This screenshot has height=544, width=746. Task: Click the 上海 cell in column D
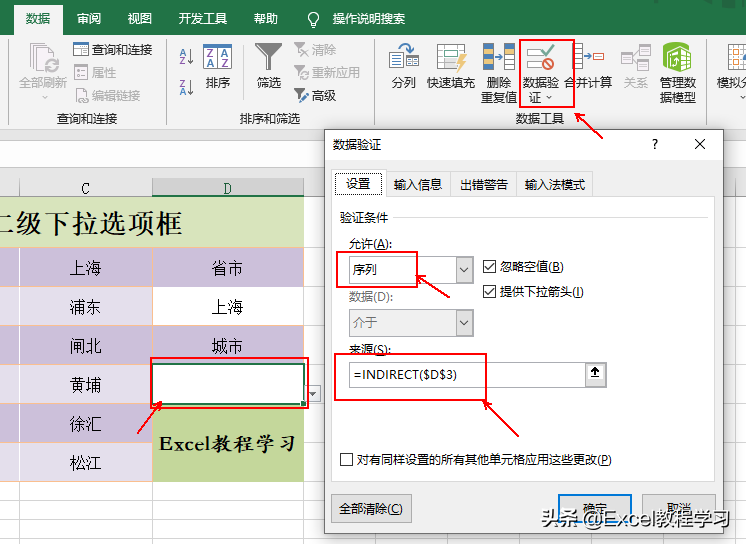pyautogui.click(x=227, y=307)
